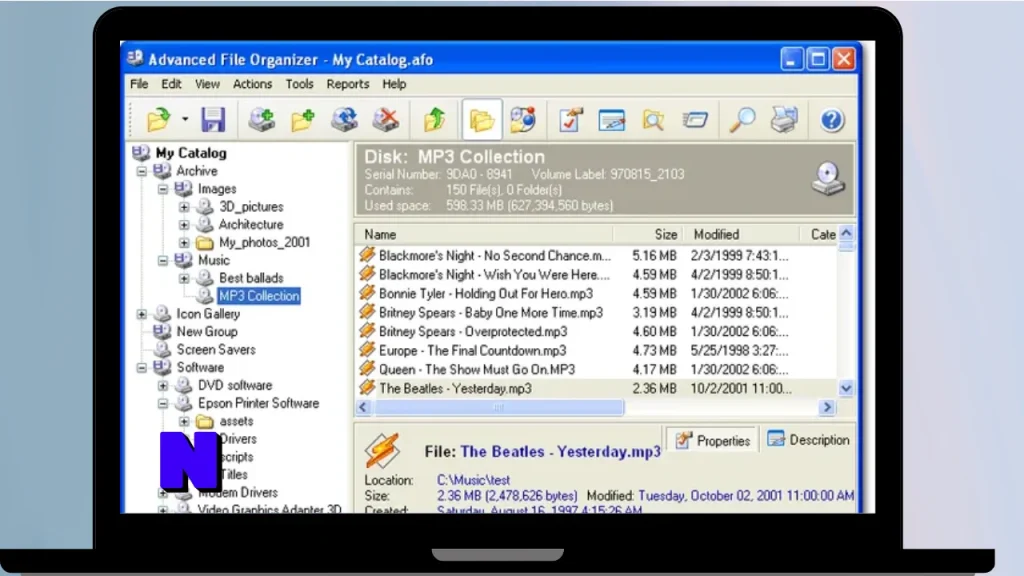The height and width of the screenshot is (576, 1024).
Task: Click the Delete disk icon with red X
Action: 386,120
